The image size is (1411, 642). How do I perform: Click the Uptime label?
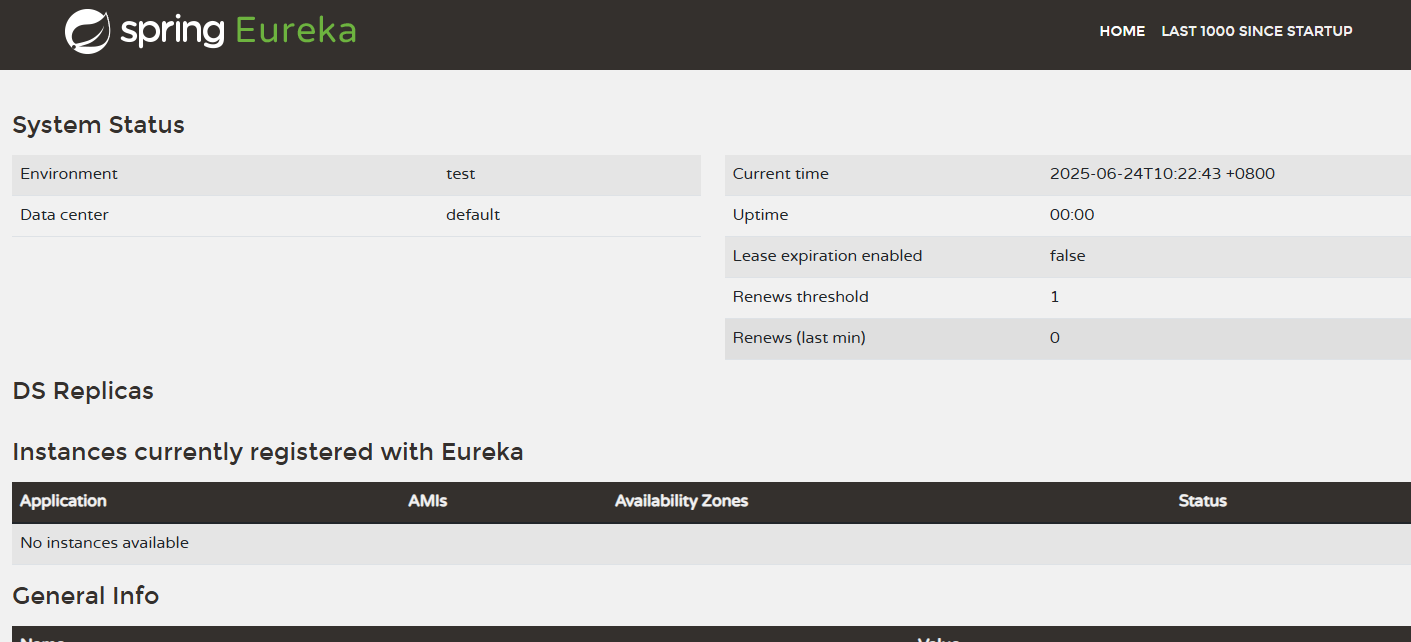tap(760, 215)
